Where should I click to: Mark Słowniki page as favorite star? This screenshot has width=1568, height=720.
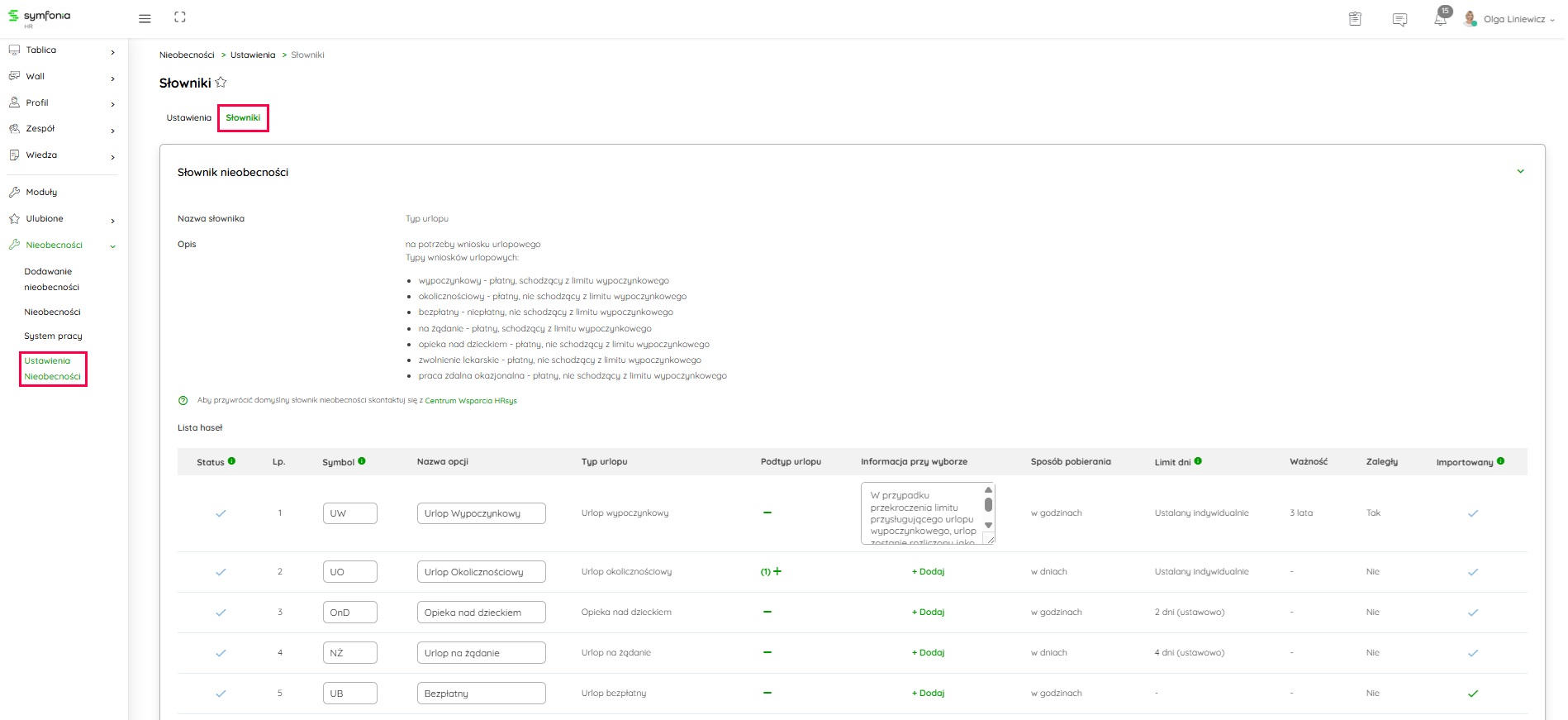tap(221, 83)
